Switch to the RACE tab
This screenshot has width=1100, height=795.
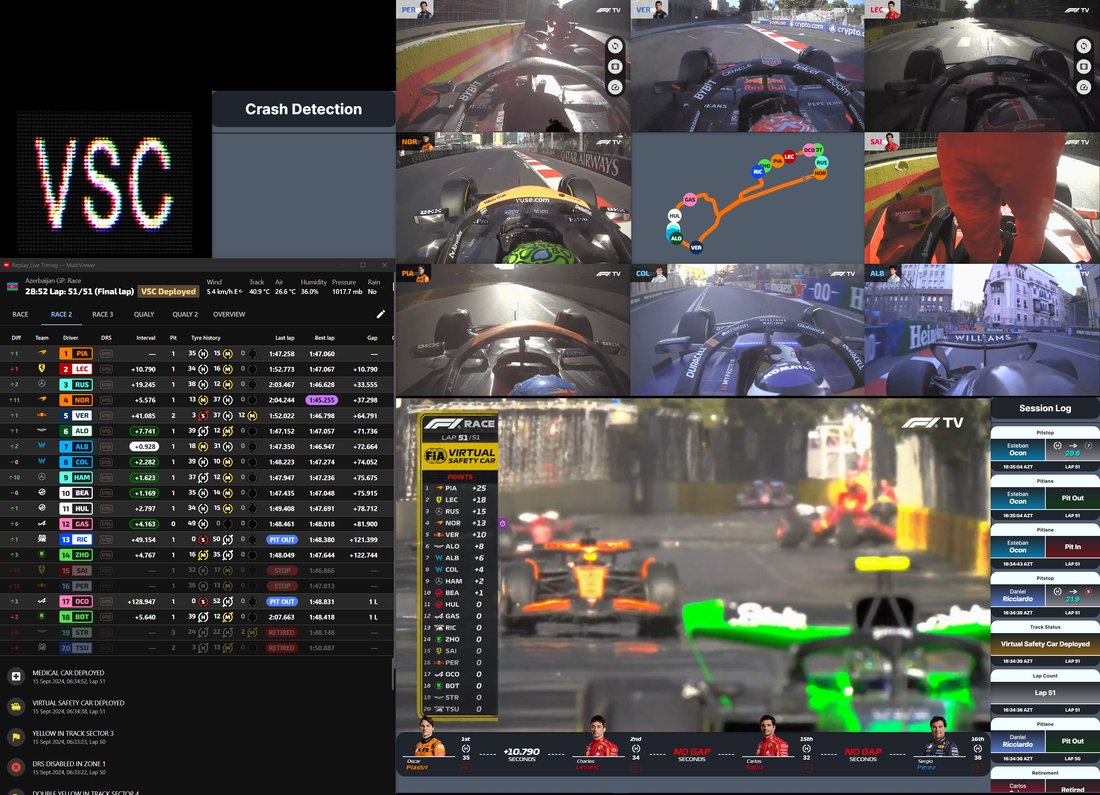click(20, 314)
